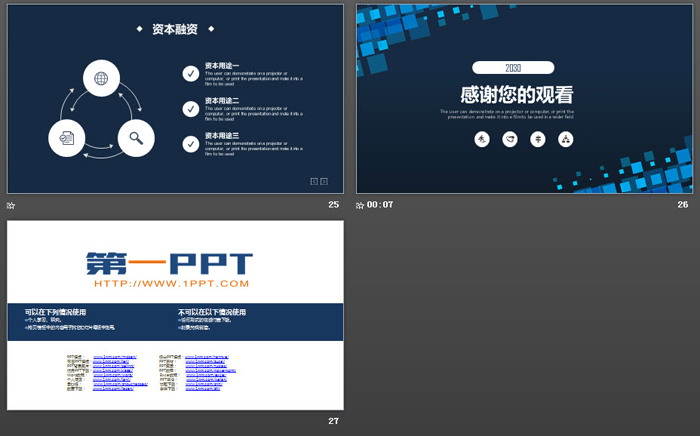Click the previous arrow button on slide 25
Image resolution: width=700 pixels, height=436 pixels.
(314, 181)
